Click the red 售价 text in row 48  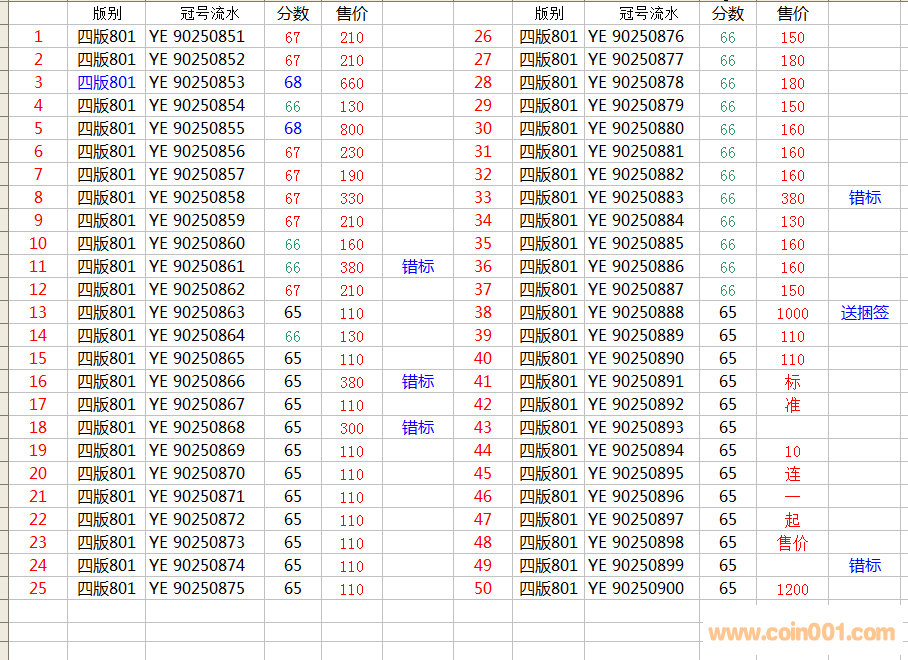(x=792, y=543)
